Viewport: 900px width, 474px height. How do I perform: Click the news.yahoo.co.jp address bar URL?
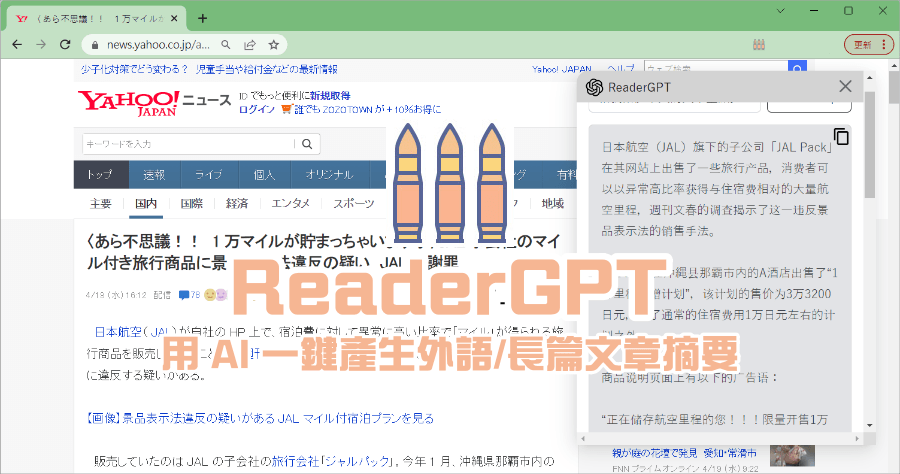click(158, 45)
